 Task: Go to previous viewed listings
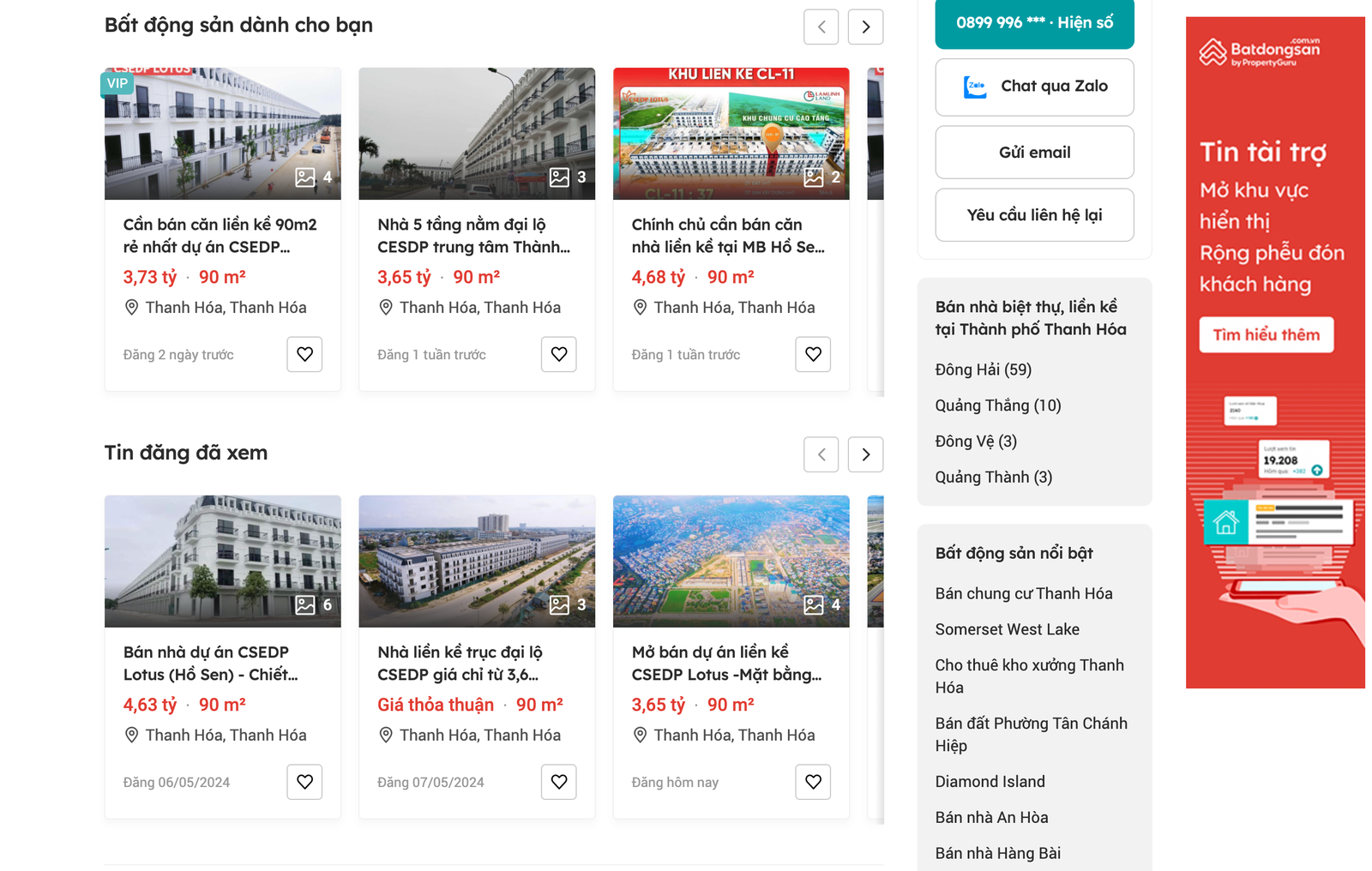pyautogui.click(x=821, y=454)
